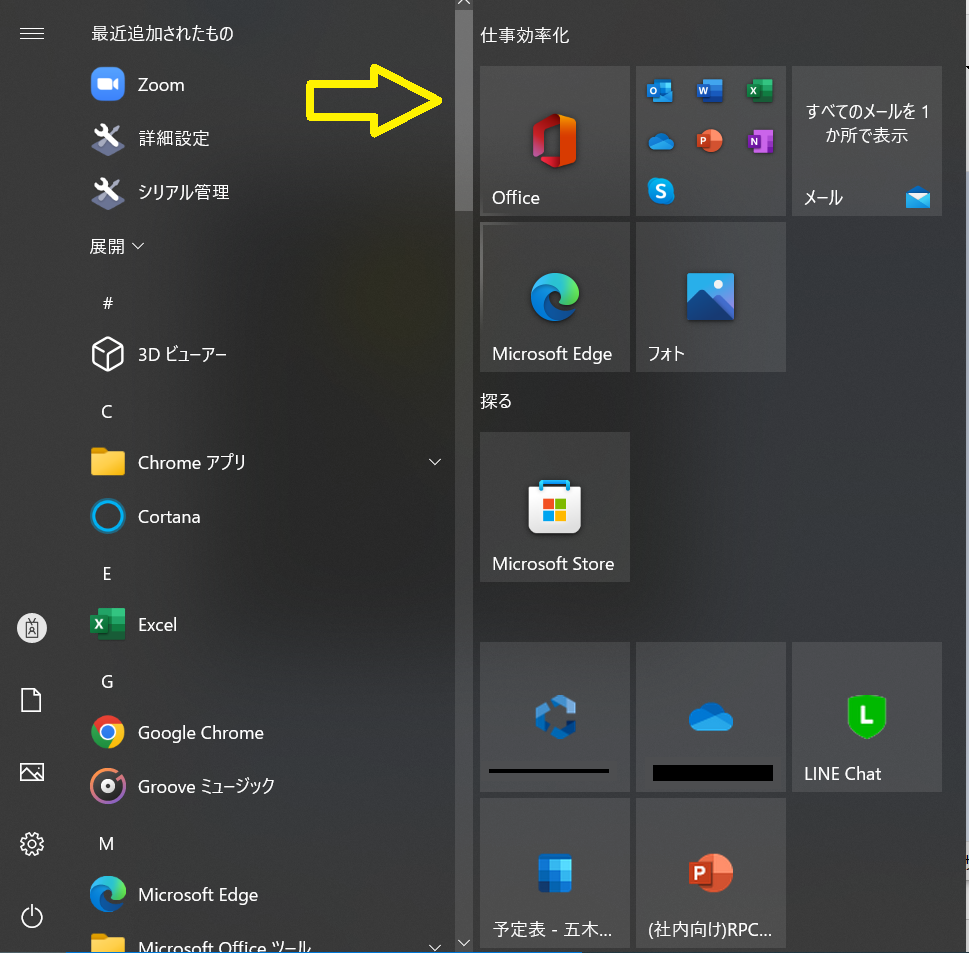Open the LINE Chat tile

(x=867, y=717)
